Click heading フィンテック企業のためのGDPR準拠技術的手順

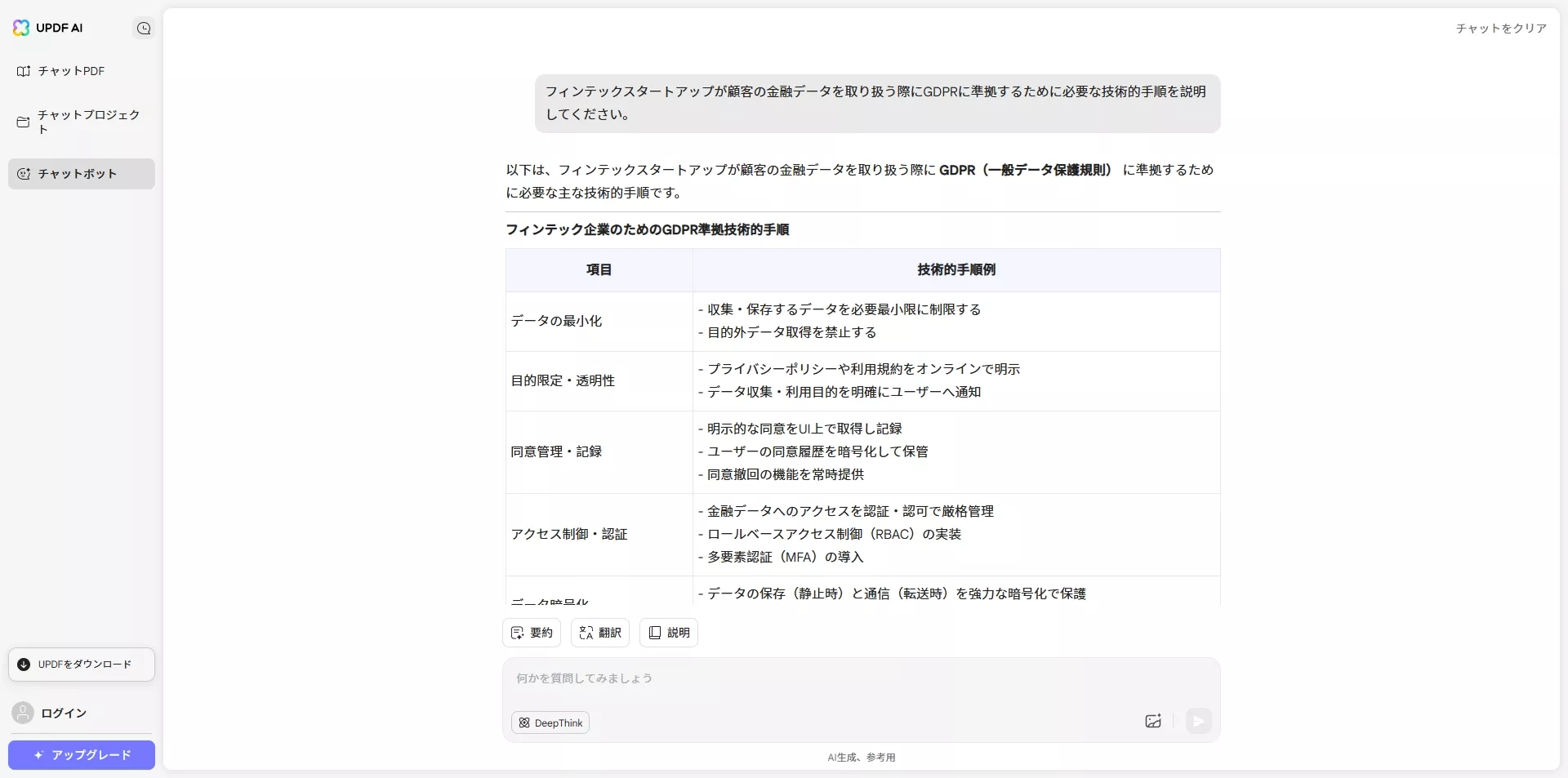pos(647,230)
